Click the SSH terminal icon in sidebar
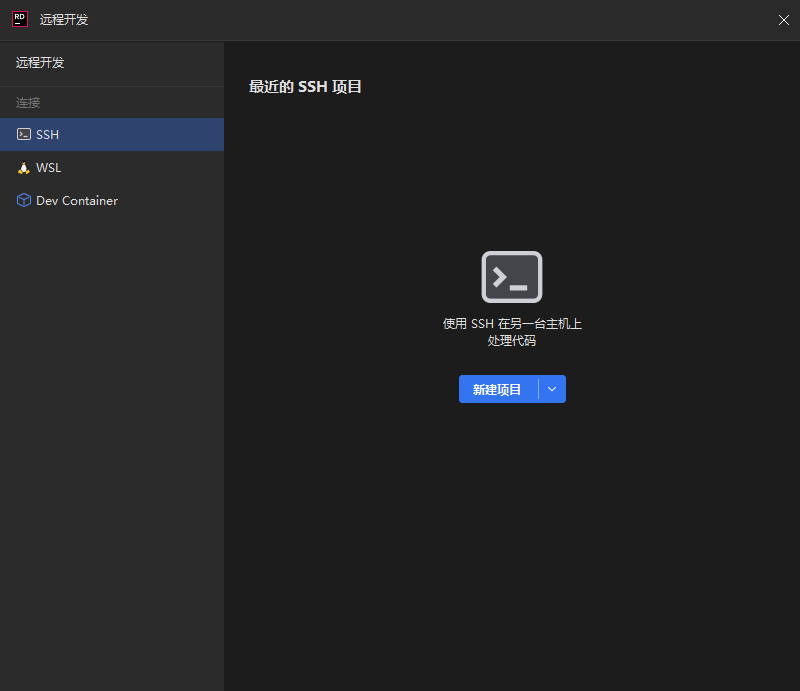 click(24, 134)
